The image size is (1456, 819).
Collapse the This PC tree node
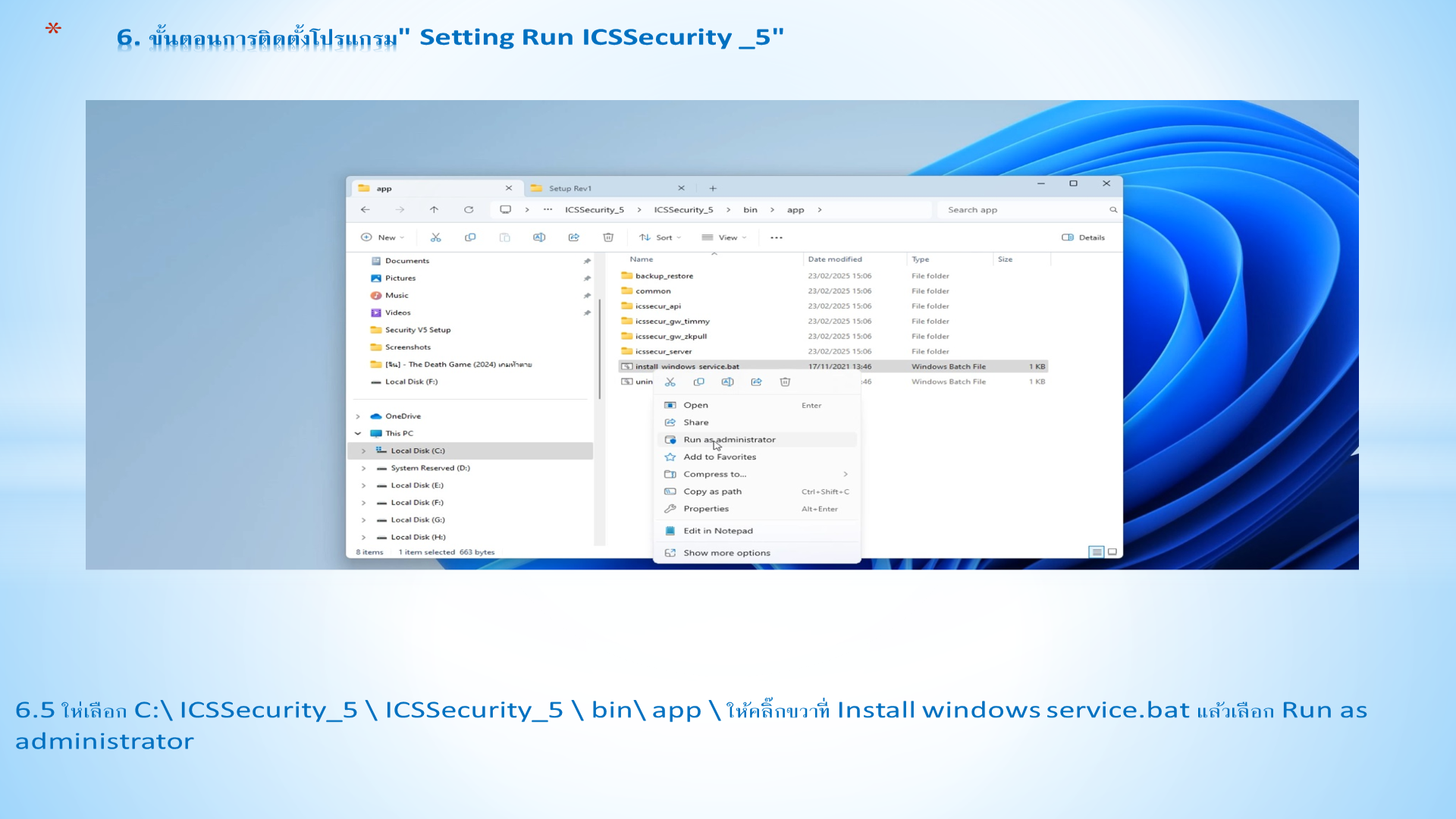coord(358,434)
